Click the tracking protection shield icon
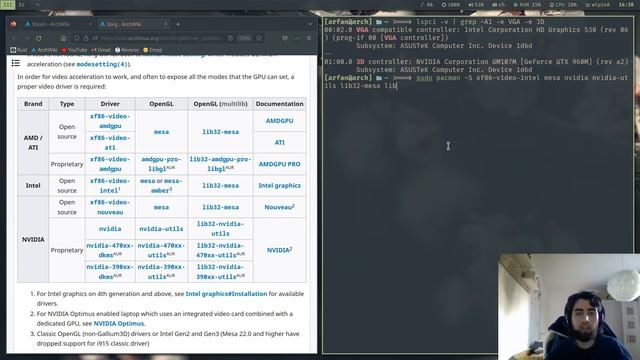 coord(77,38)
